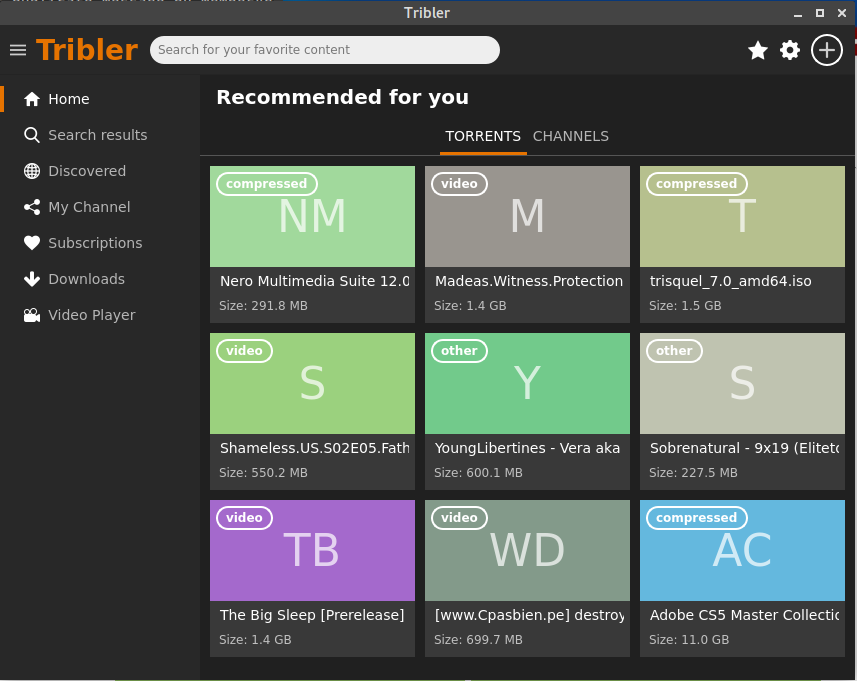Viewport: 857px width, 681px height.
Task: Click the compressed tag on Nero Multimedia card
Action: pyautogui.click(x=267, y=184)
